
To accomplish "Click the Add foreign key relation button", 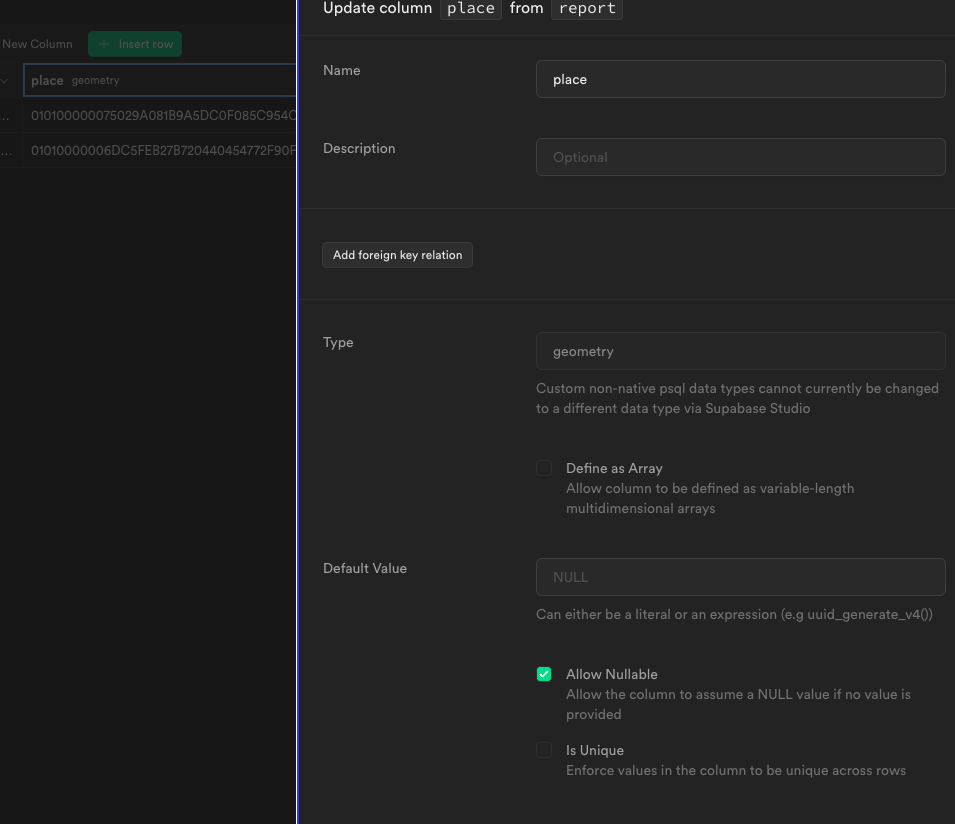I will (397, 255).
